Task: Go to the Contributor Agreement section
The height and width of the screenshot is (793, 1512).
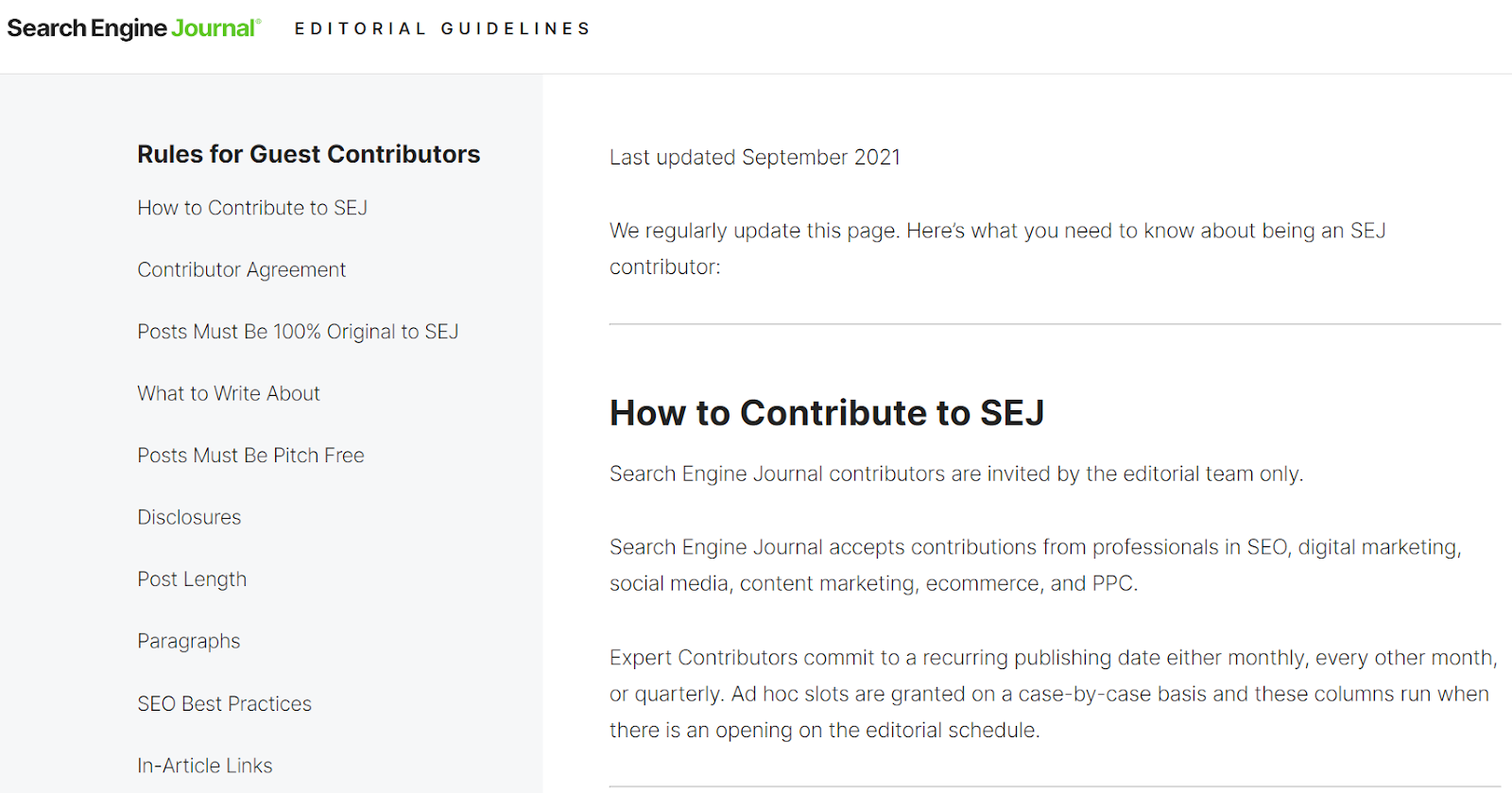Action: (241, 270)
